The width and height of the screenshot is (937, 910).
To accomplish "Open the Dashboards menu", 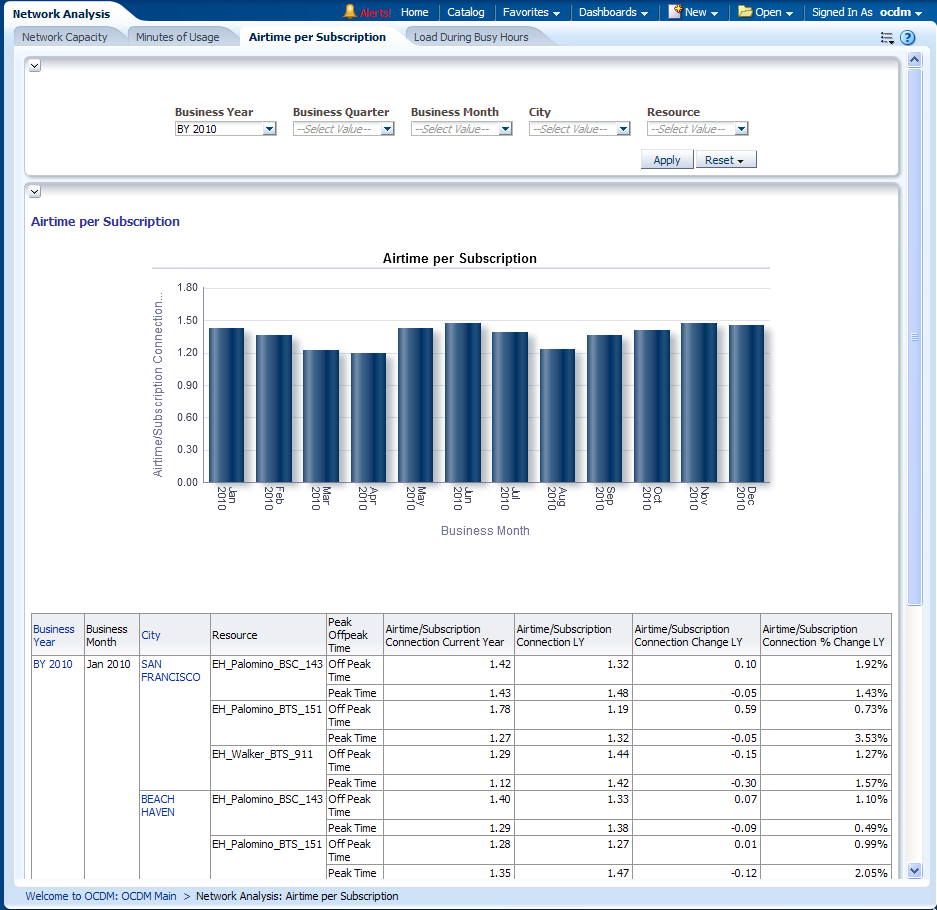I will tap(613, 12).
